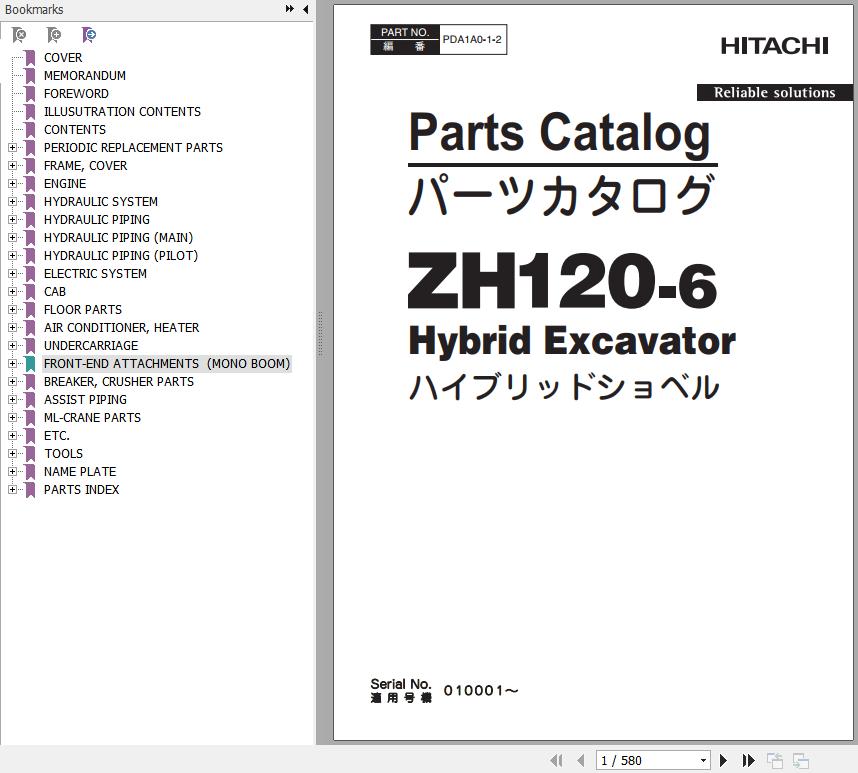Click the next view icon in bottom bar
The height and width of the screenshot is (773, 858).
(x=801, y=760)
